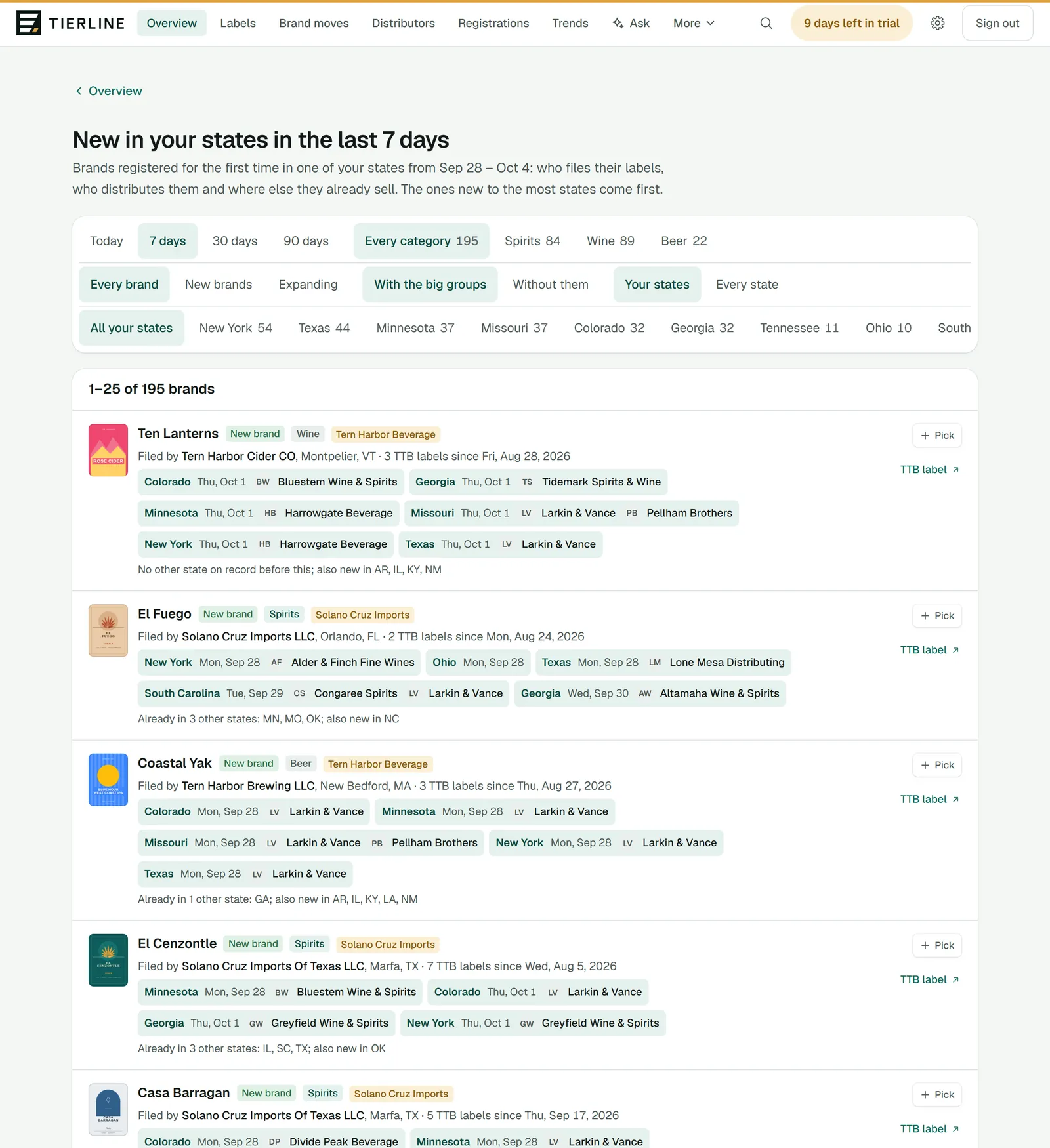Open Coastal Yak label thumbnail
The width and height of the screenshot is (1050, 1148).
click(108, 779)
